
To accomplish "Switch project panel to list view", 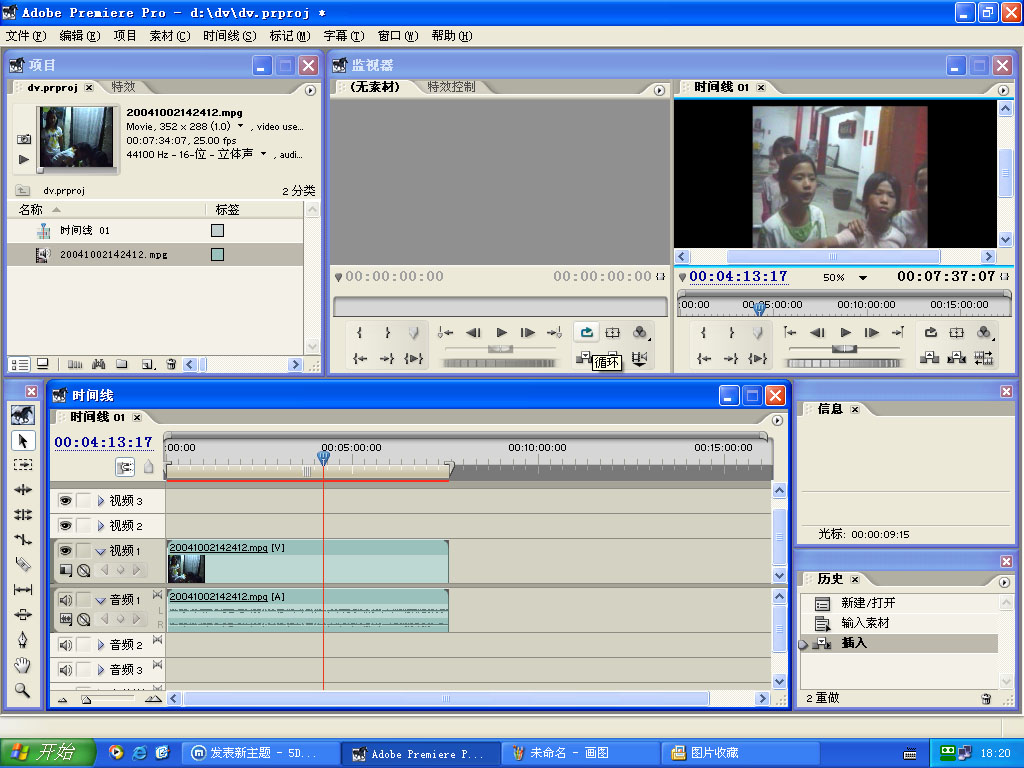I will pyautogui.click(x=20, y=364).
